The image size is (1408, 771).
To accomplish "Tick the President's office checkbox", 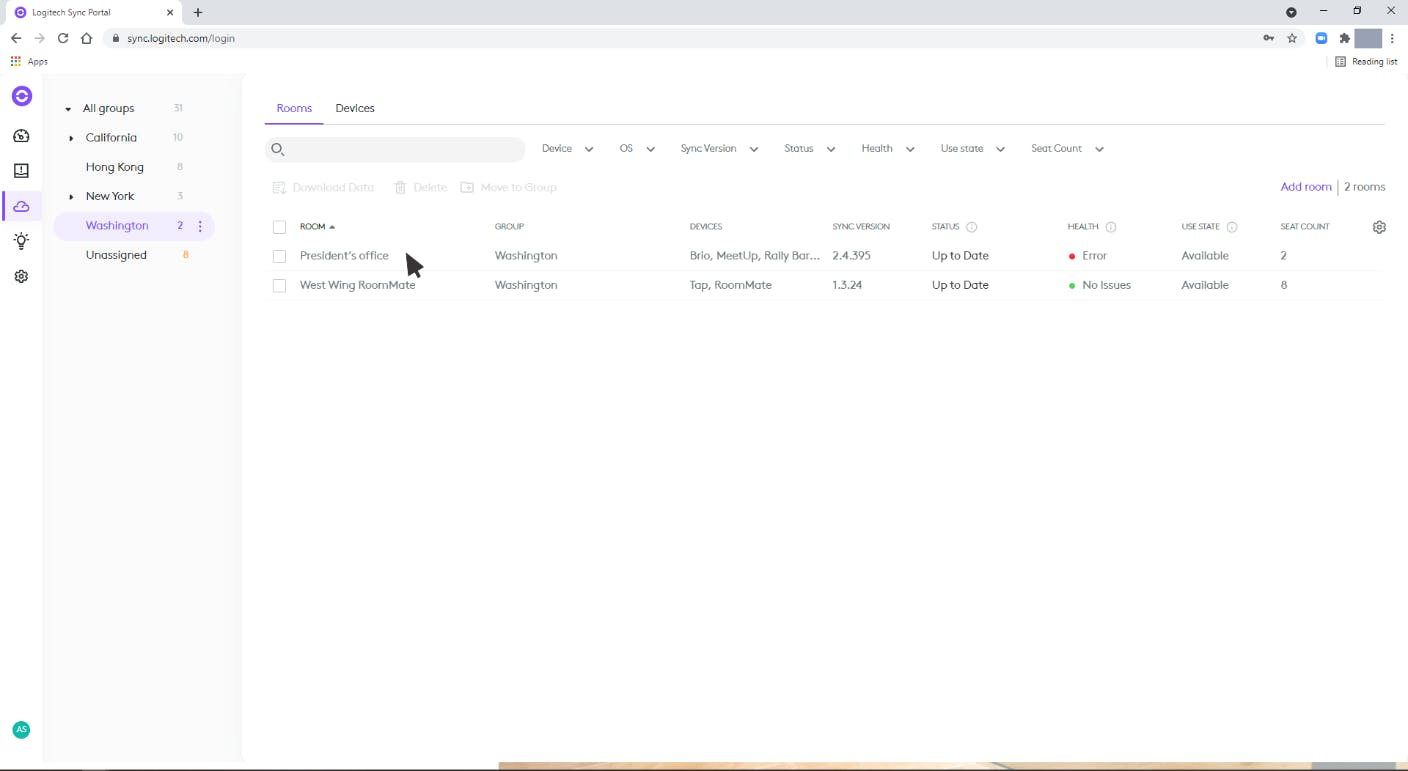I will click(279, 256).
